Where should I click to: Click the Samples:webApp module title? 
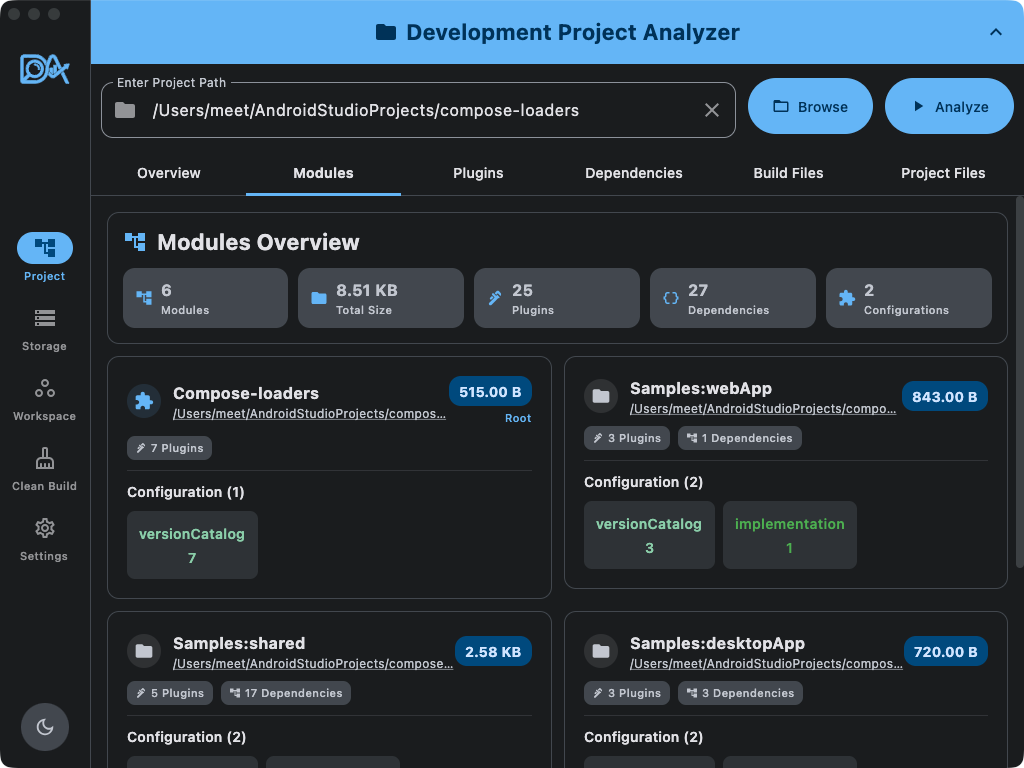[x=701, y=389]
